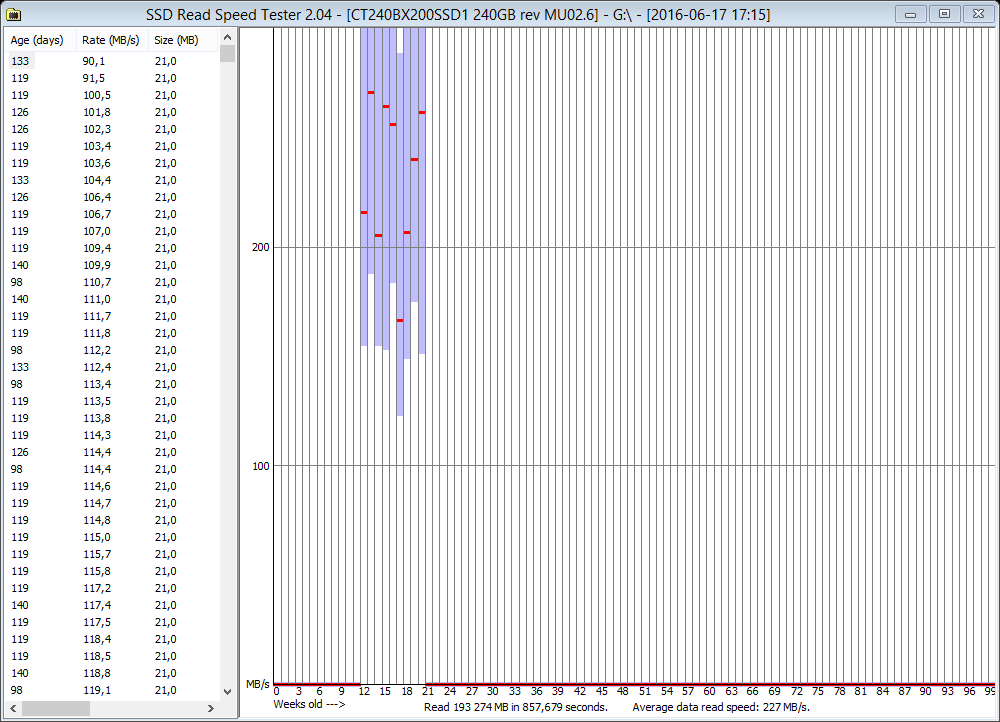Screen dimensions: 1000x722
Task: Click the lowest red marker in the chart
Action: tap(400, 320)
